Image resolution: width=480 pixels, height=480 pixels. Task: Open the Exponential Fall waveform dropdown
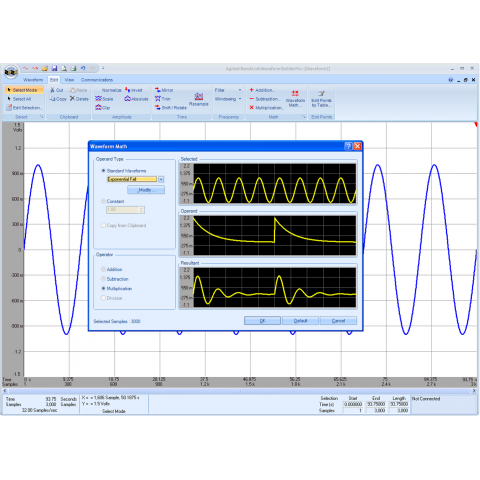(161, 179)
